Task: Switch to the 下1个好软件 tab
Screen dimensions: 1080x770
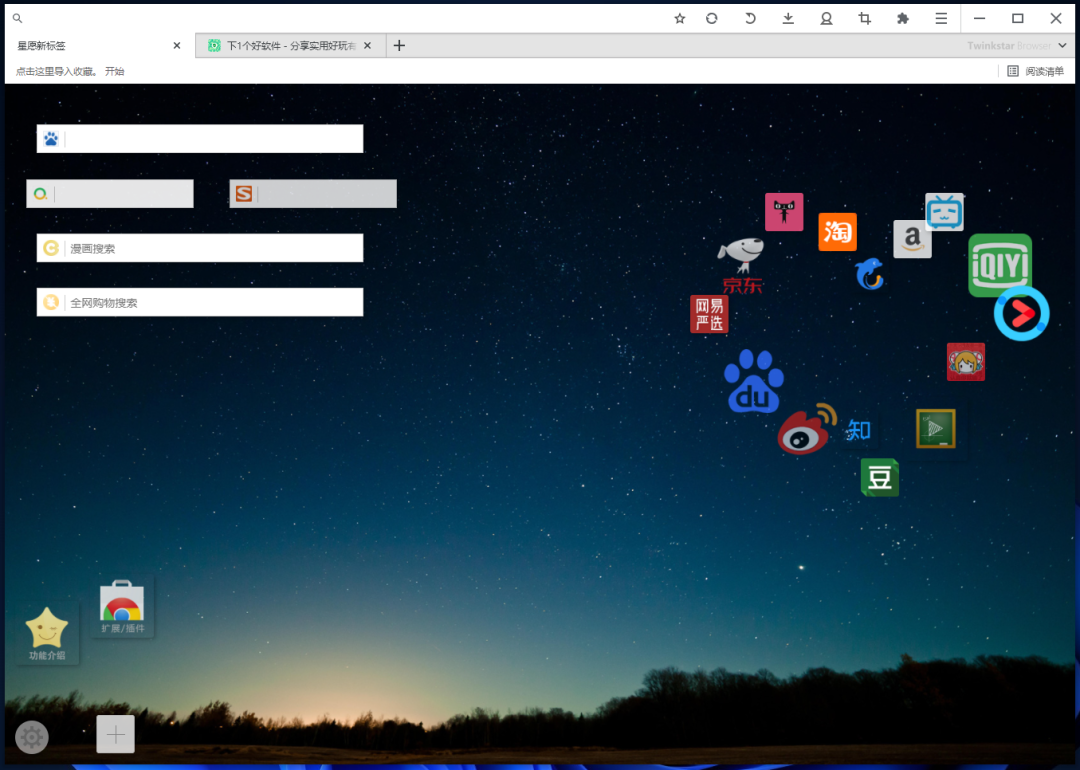Action: pos(285,46)
